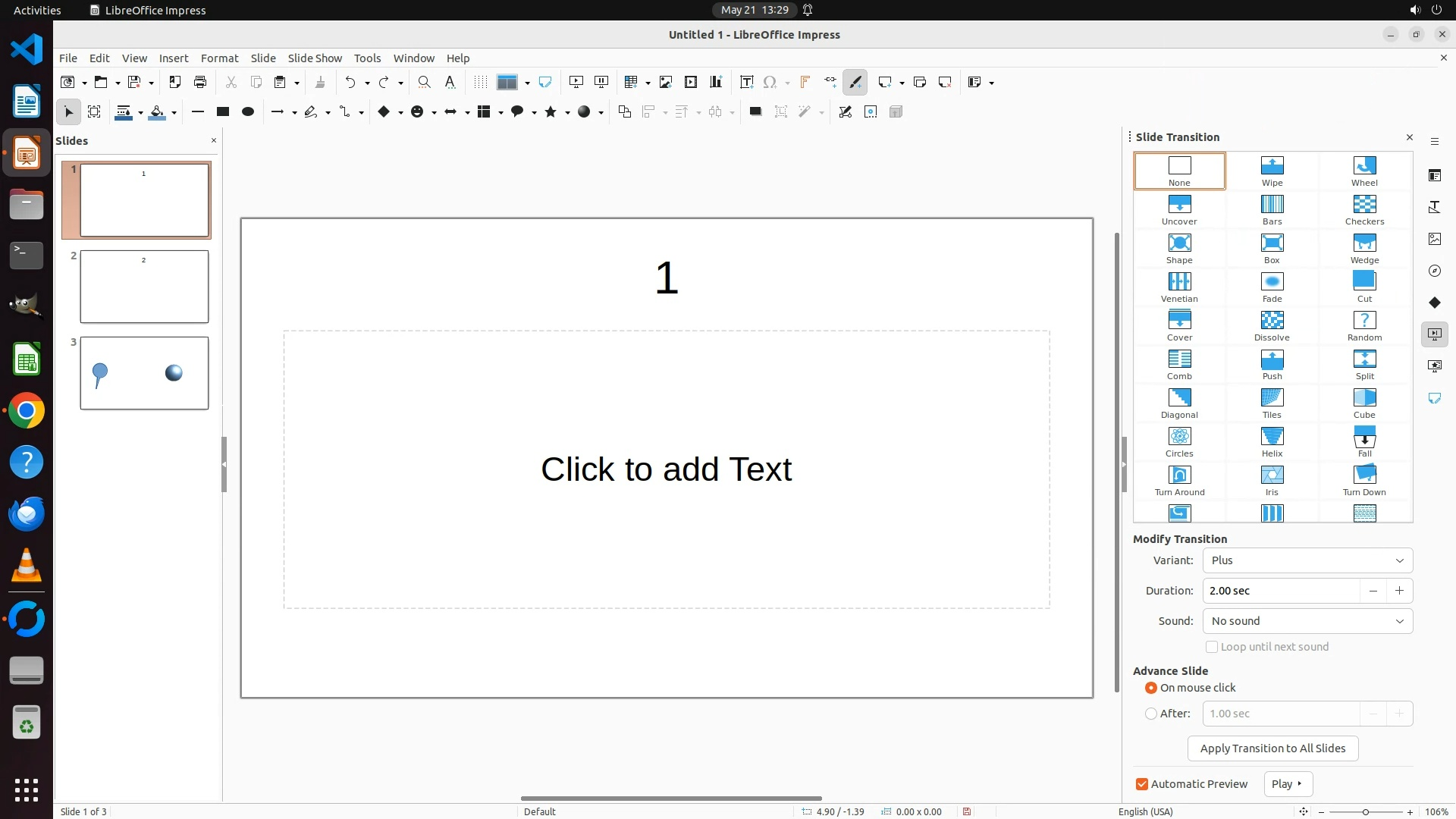Click the zoom slider handle
This screenshot has width=1456, height=819.
(x=1365, y=811)
